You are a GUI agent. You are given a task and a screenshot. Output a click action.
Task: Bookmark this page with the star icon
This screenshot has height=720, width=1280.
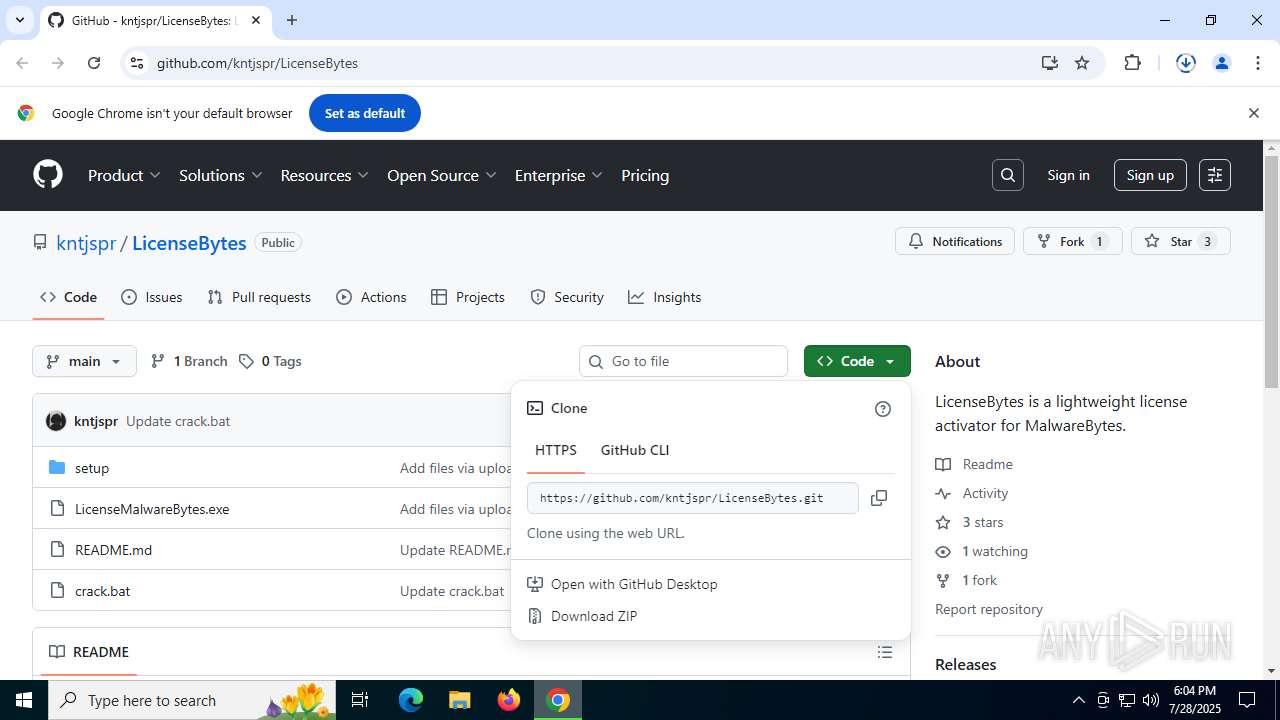[1082, 63]
